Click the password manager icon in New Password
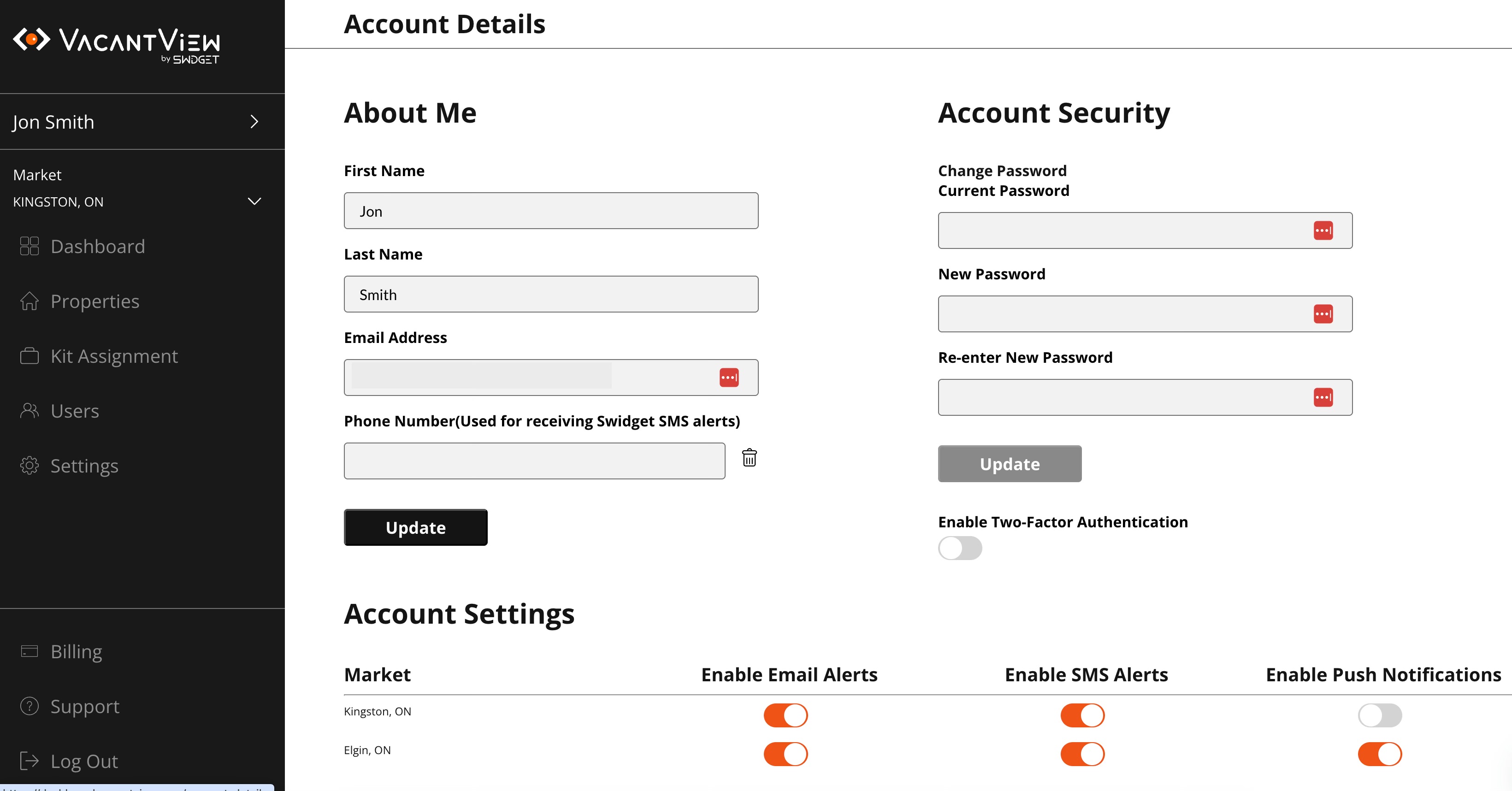Screen dimensions: 1512x791 click(1323, 314)
